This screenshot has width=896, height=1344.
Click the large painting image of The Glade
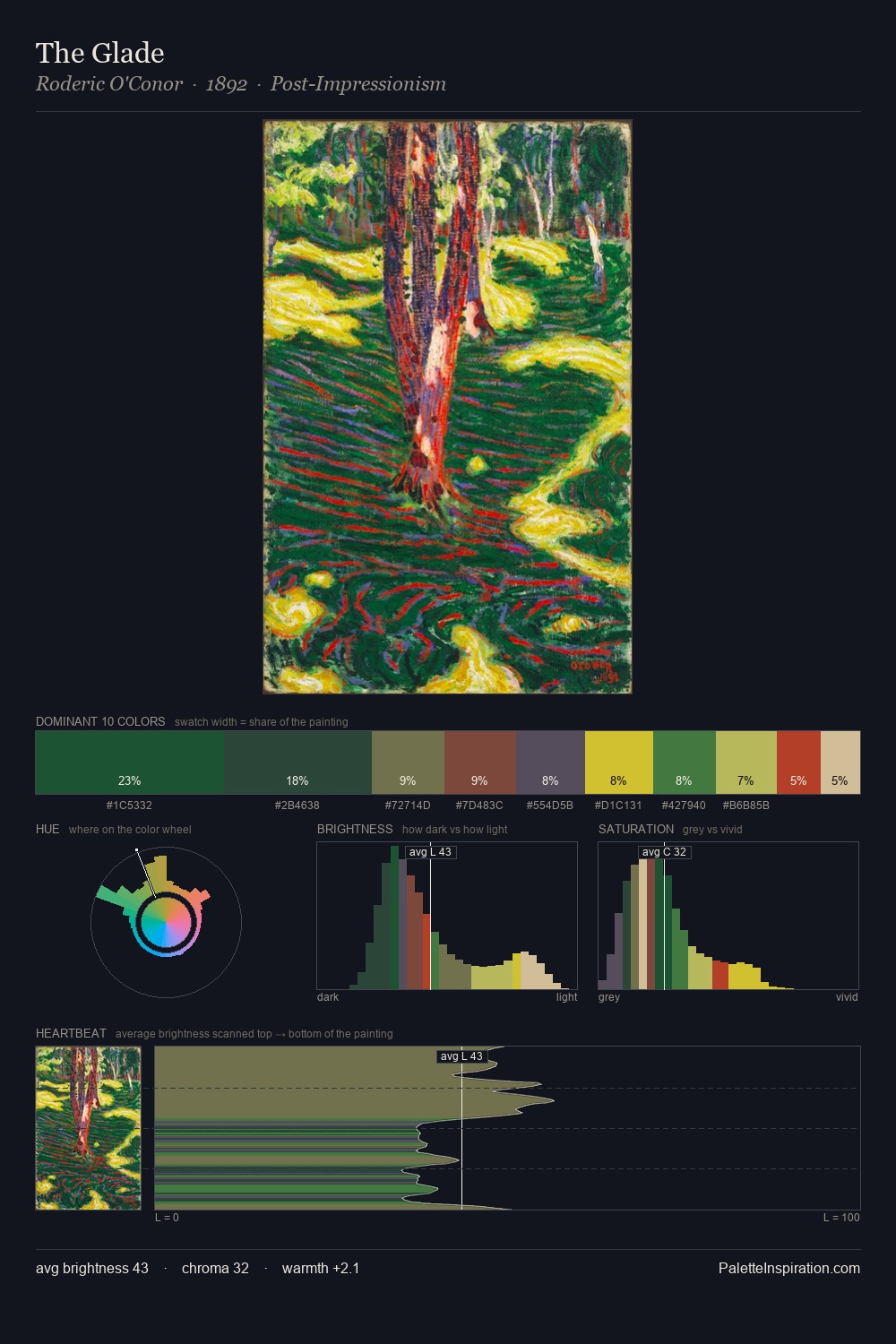447,407
